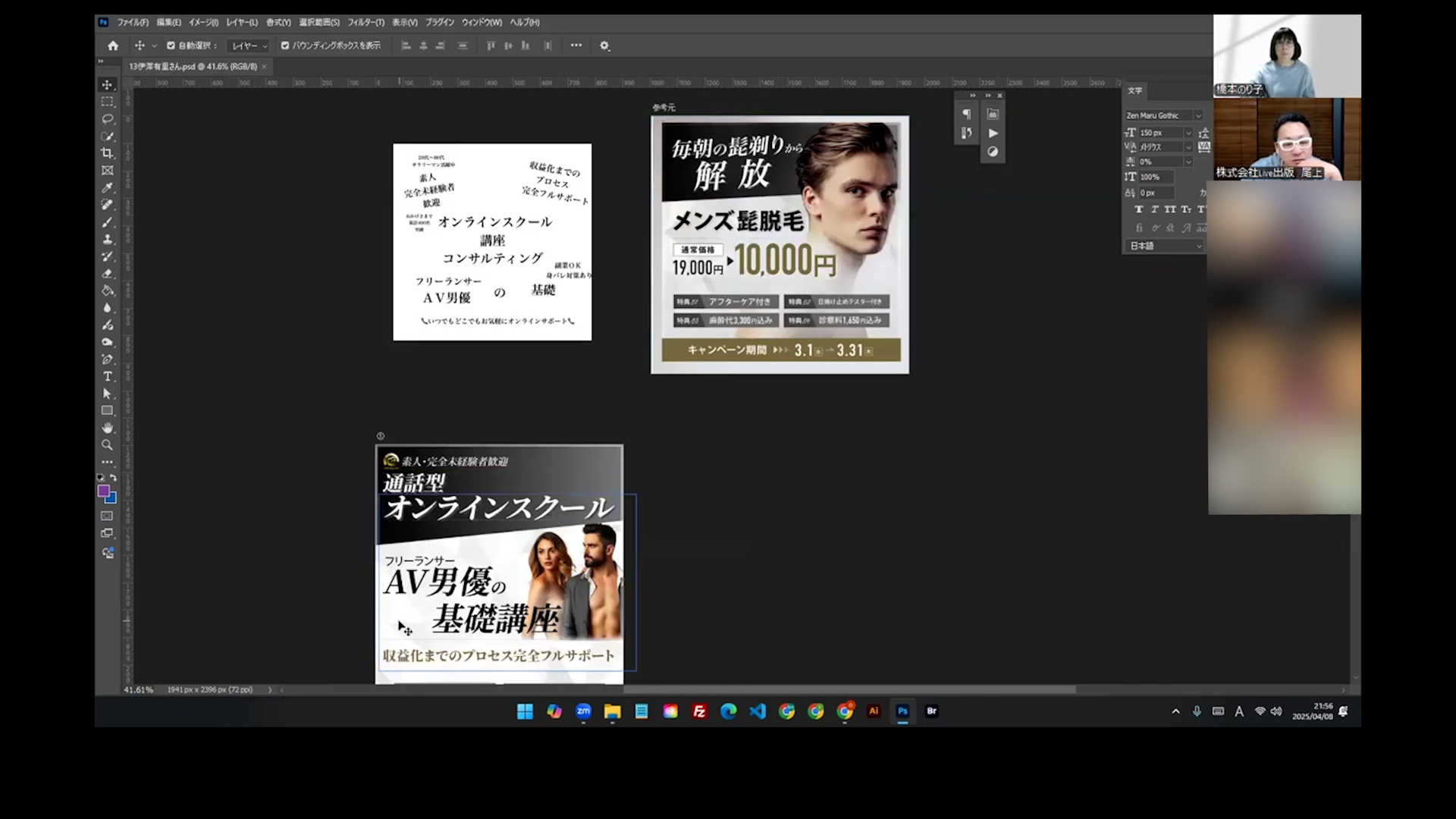Open the Edit Toolbar three-dots button
The height and width of the screenshot is (819, 1456).
click(107, 462)
